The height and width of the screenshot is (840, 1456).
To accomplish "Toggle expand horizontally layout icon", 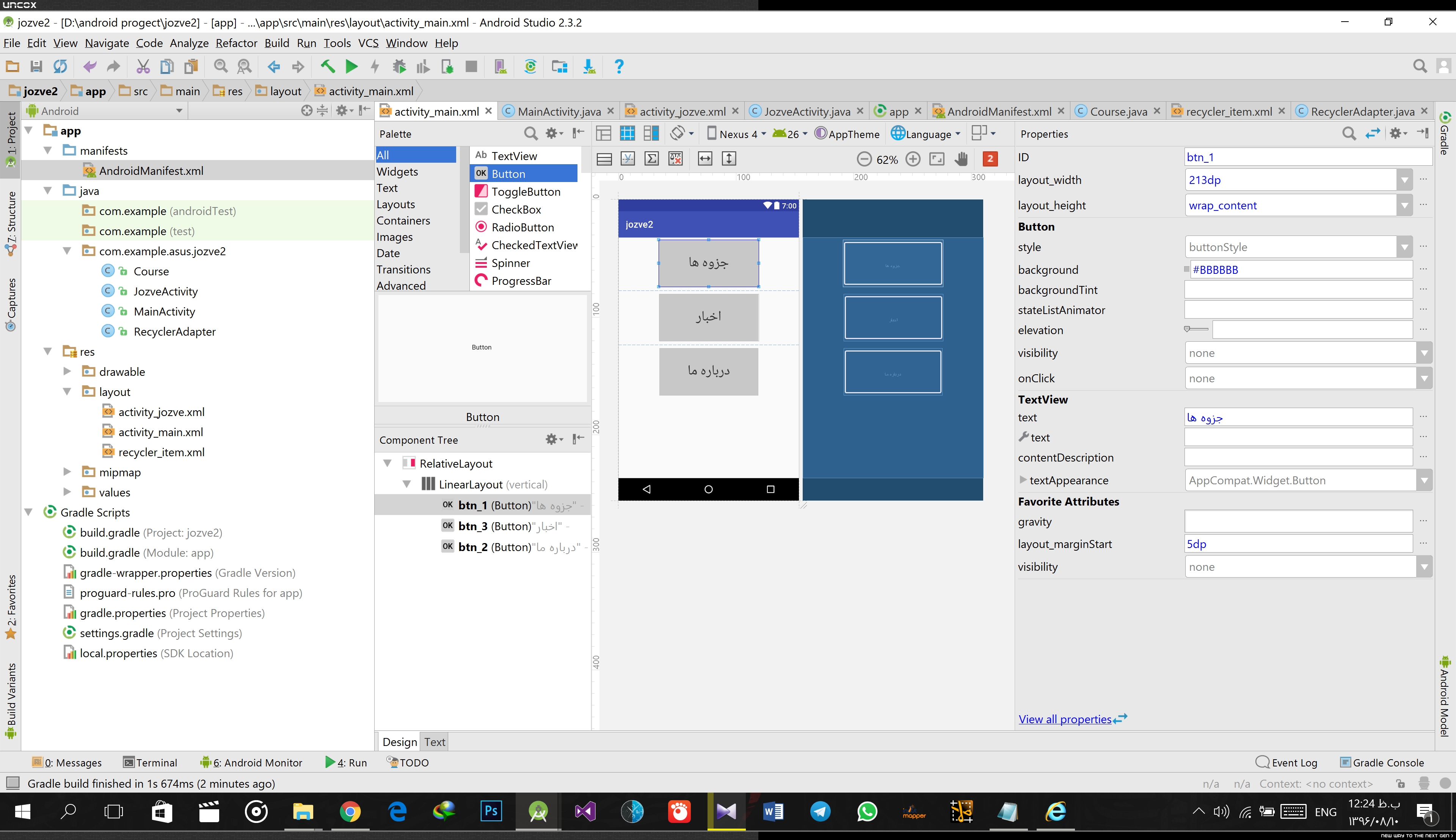I will [704, 159].
